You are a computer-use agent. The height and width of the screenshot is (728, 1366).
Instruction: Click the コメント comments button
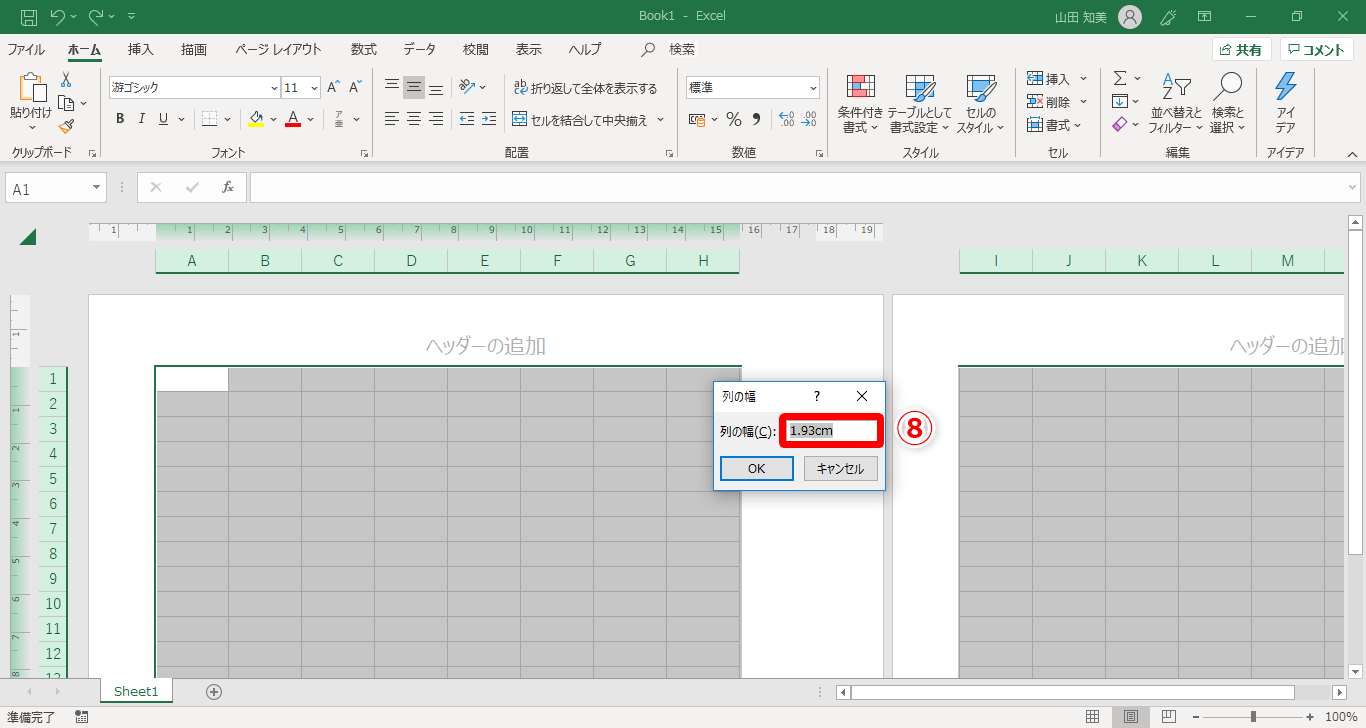(1316, 50)
